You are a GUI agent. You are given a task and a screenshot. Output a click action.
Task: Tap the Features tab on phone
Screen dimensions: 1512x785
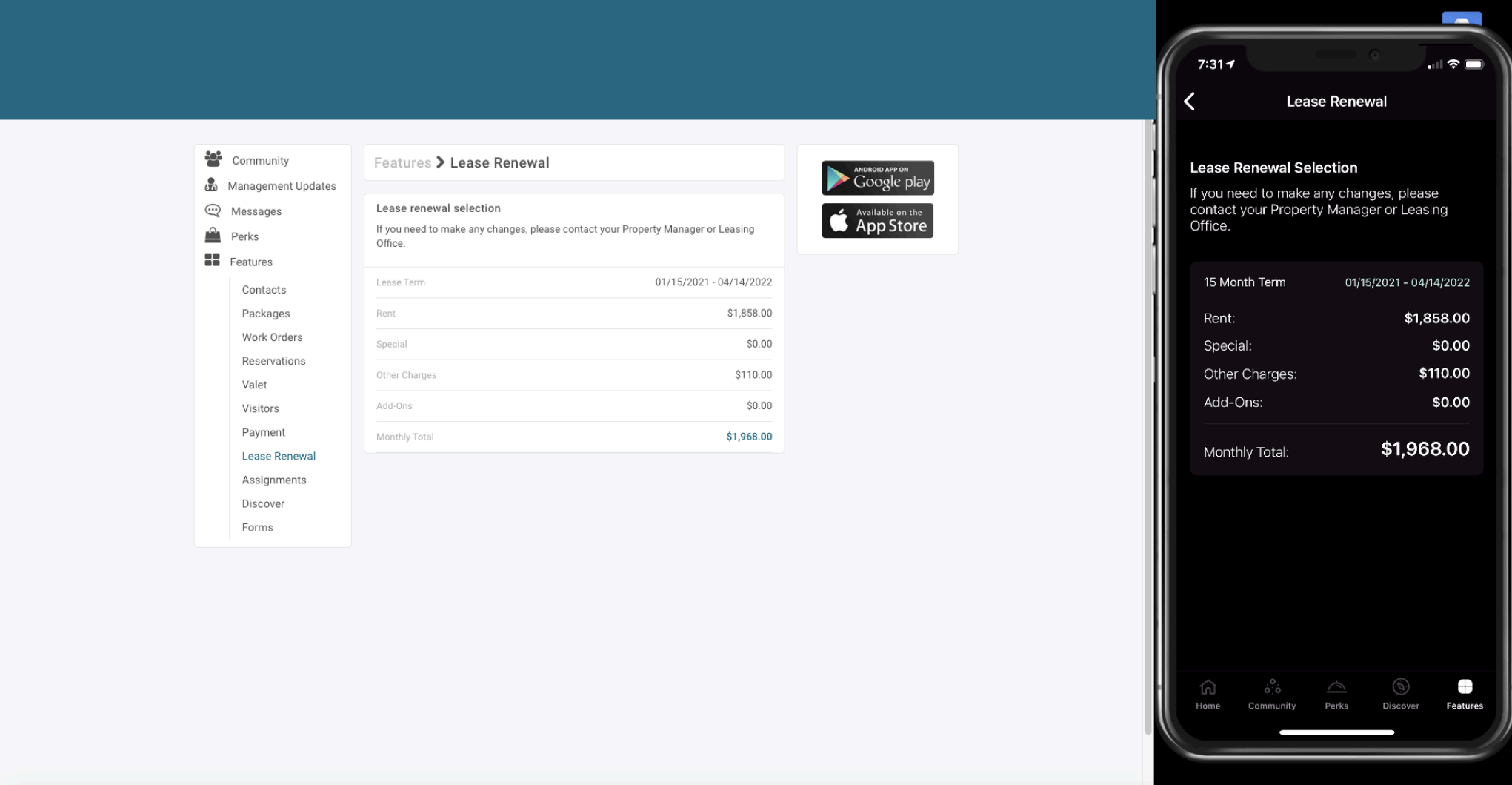click(1465, 694)
